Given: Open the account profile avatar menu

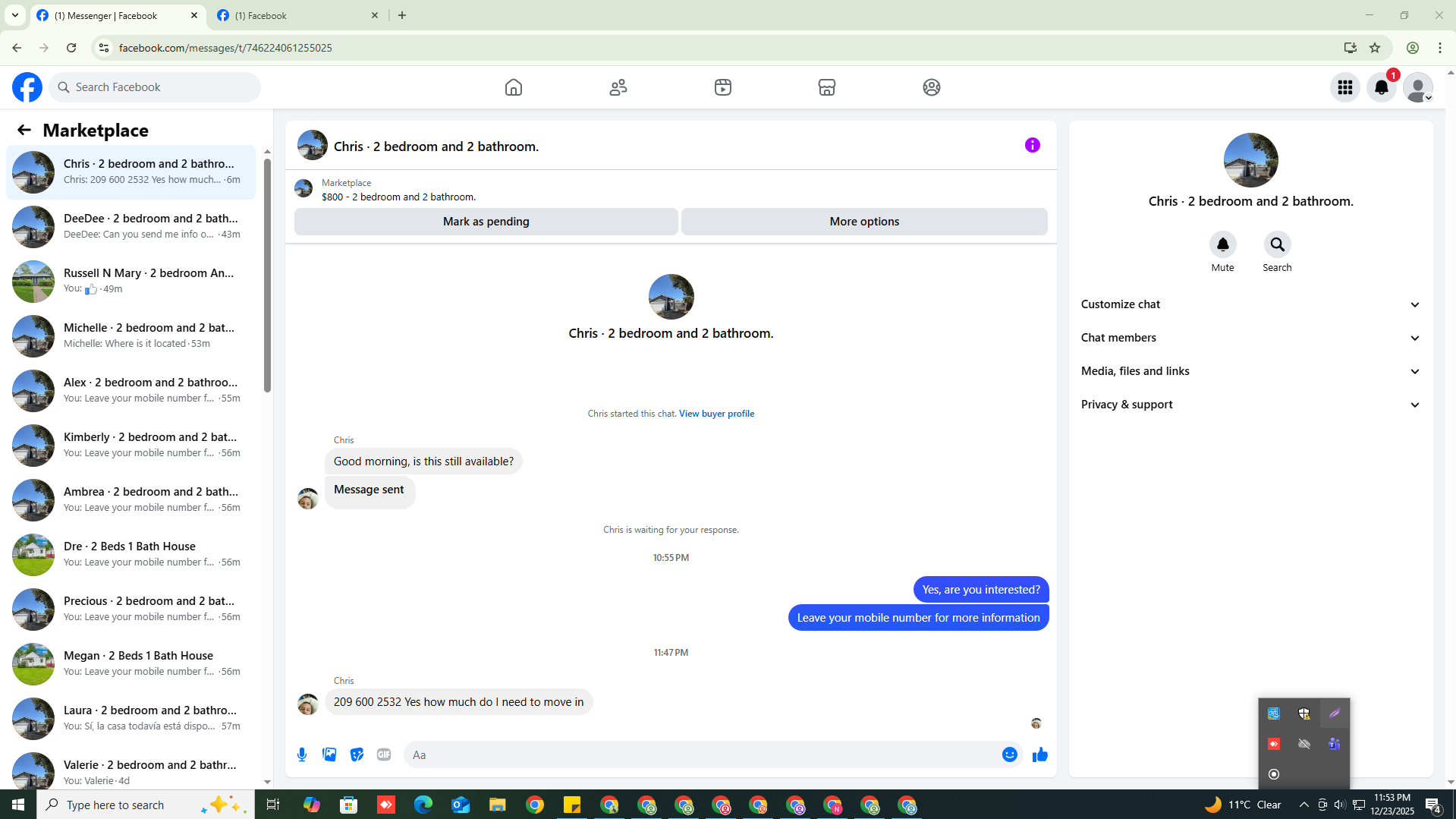Looking at the screenshot, I should pyautogui.click(x=1418, y=87).
